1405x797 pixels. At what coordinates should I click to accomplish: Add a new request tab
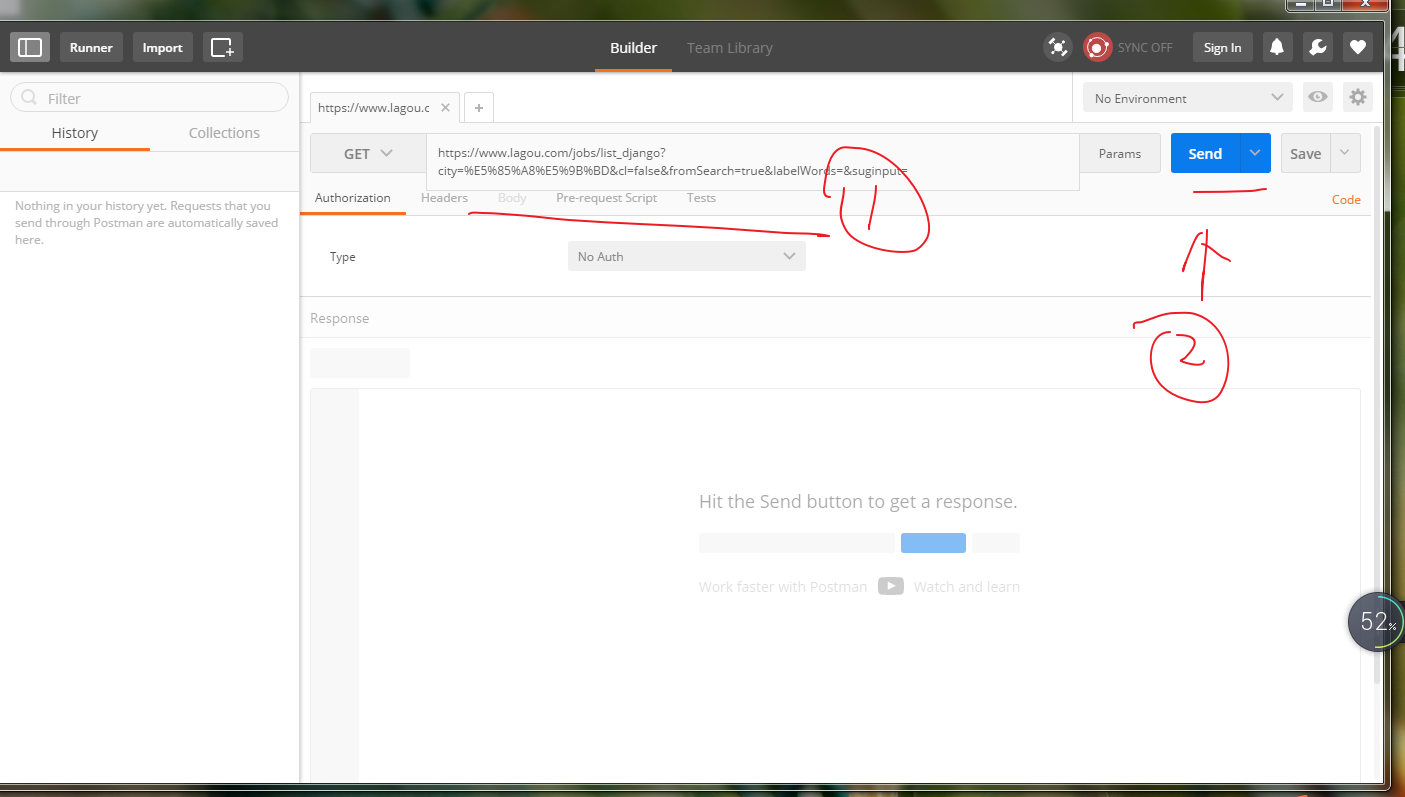tap(478, 107)
